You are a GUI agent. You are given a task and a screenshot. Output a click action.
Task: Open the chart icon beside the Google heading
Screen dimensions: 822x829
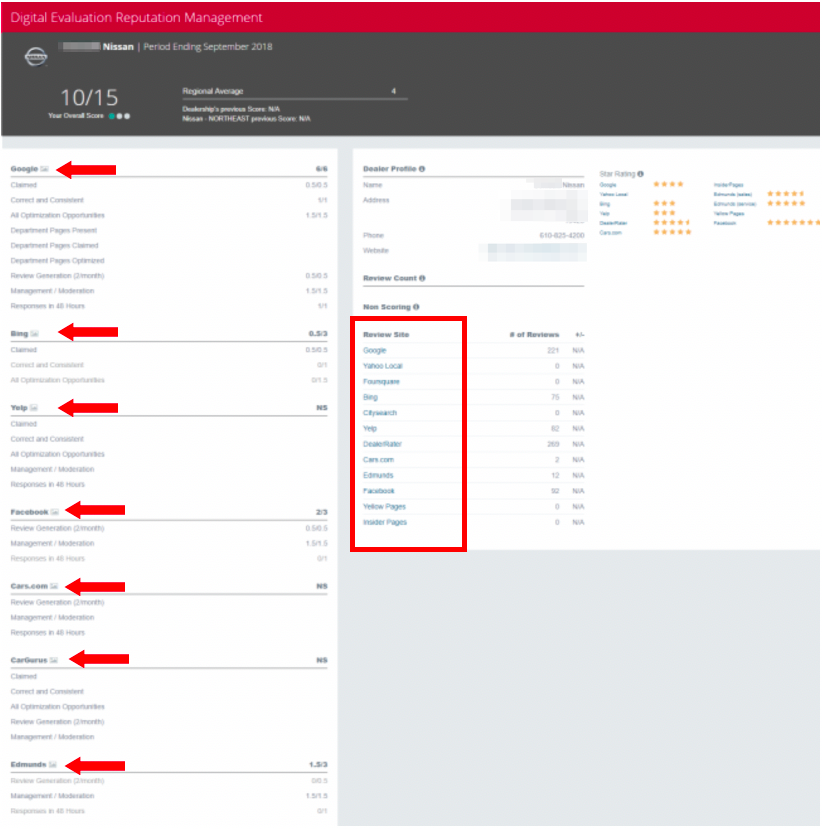[44, 169]
